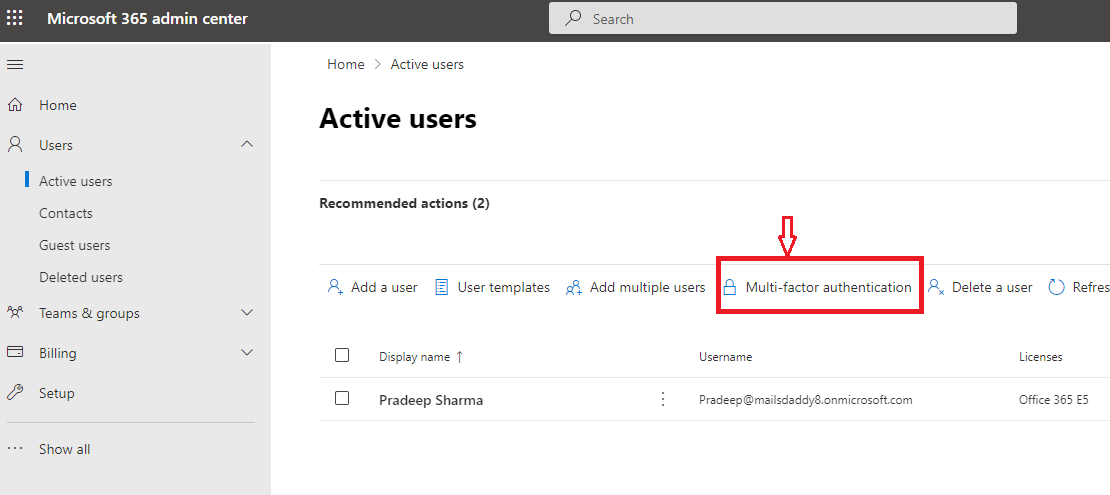Click the User templates icon
Viewport: 1110px width, 495px height.
[x=442, y=287]
